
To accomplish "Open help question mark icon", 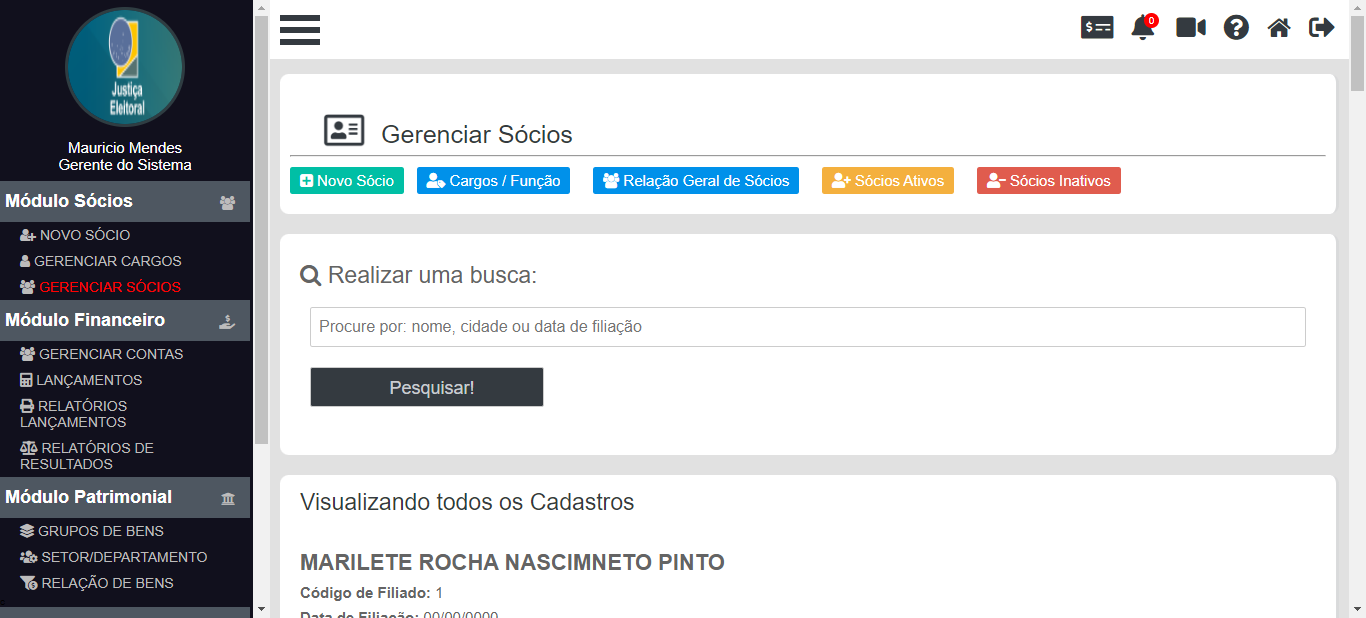I will click(x=1236, y=28).
